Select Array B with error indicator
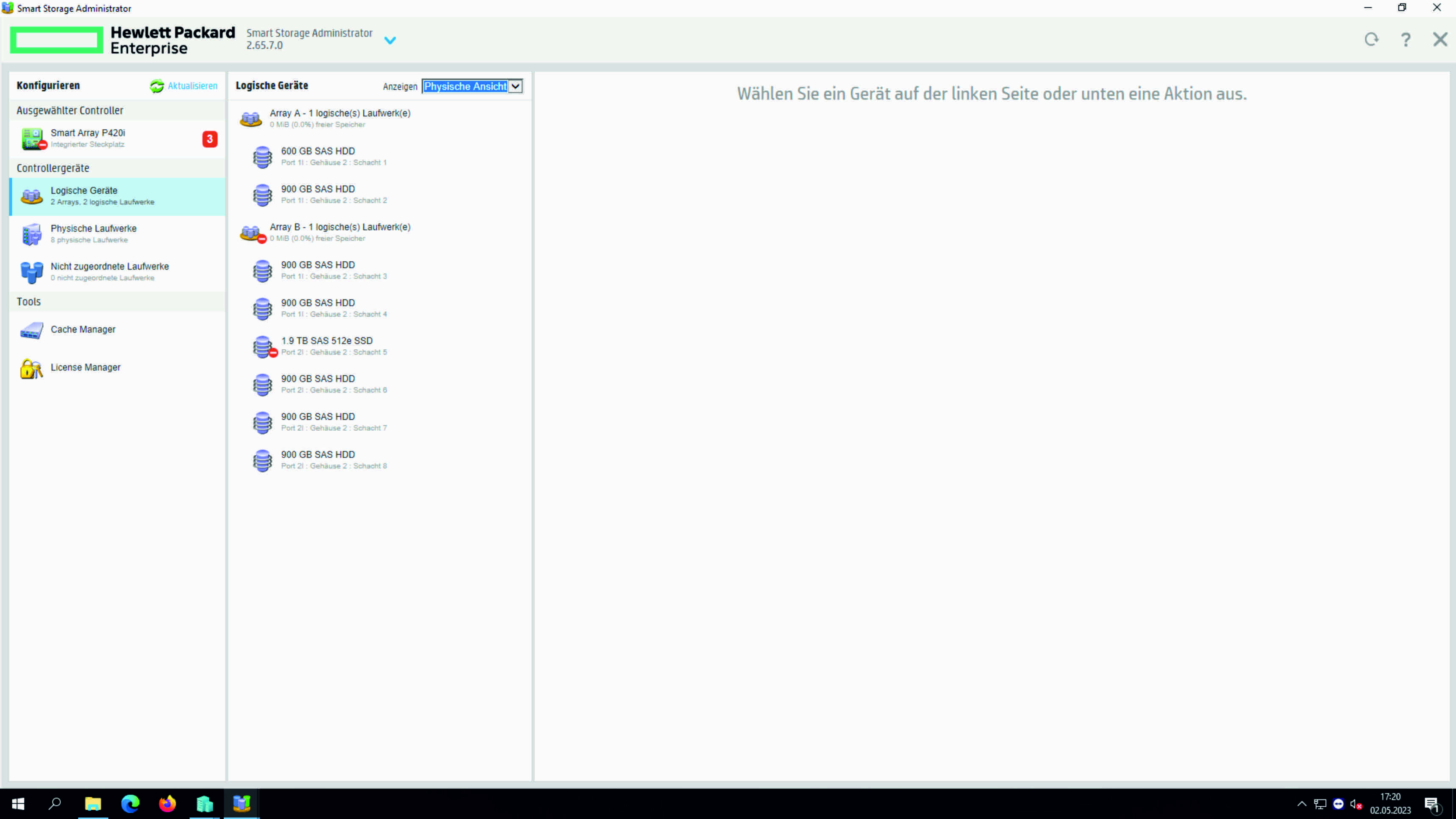The height and width of the screenshot is (819, 1456). (x=340, y=232)
